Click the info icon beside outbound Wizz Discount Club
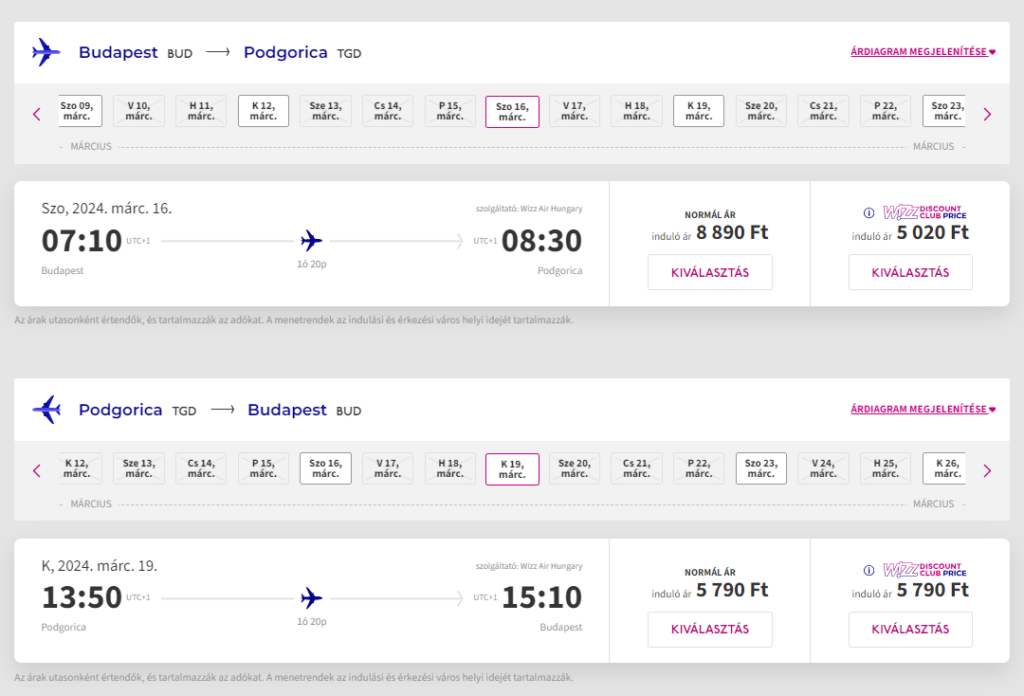 [868, 212]
